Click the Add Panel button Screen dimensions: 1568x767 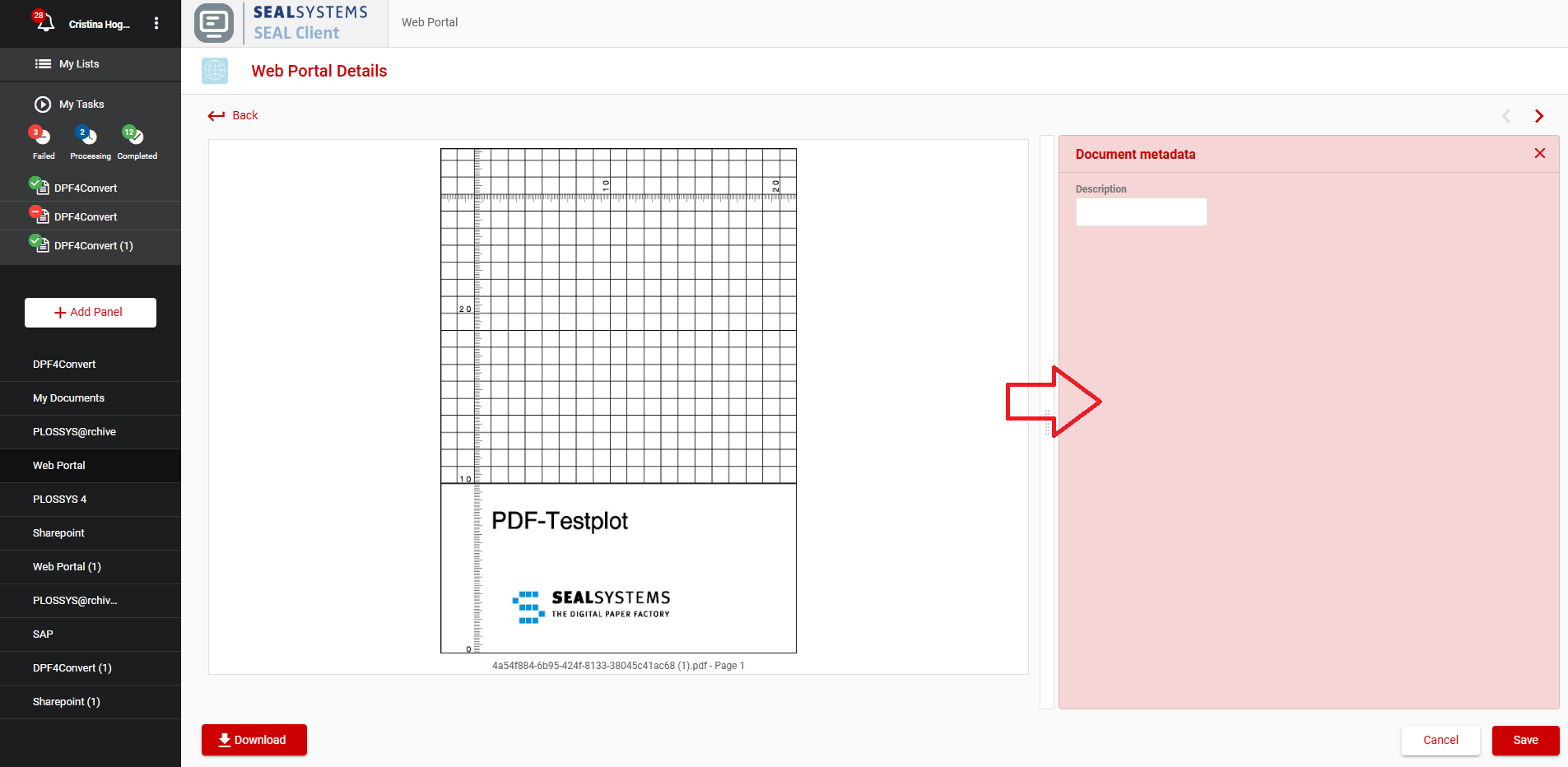click(x=91, y=313)
